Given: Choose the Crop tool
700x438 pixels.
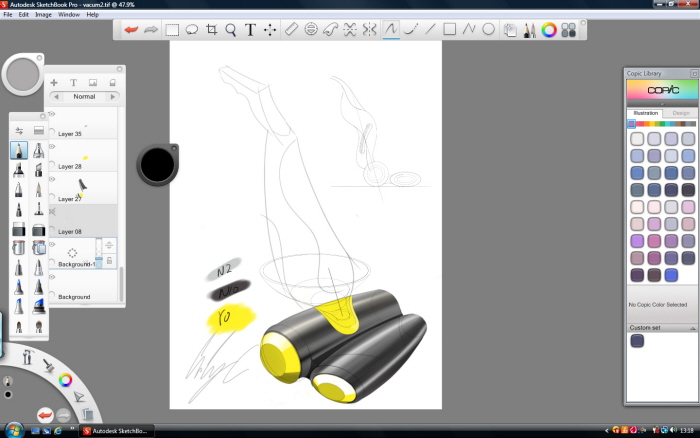Looking at the screenshot, I should (212, 30).
